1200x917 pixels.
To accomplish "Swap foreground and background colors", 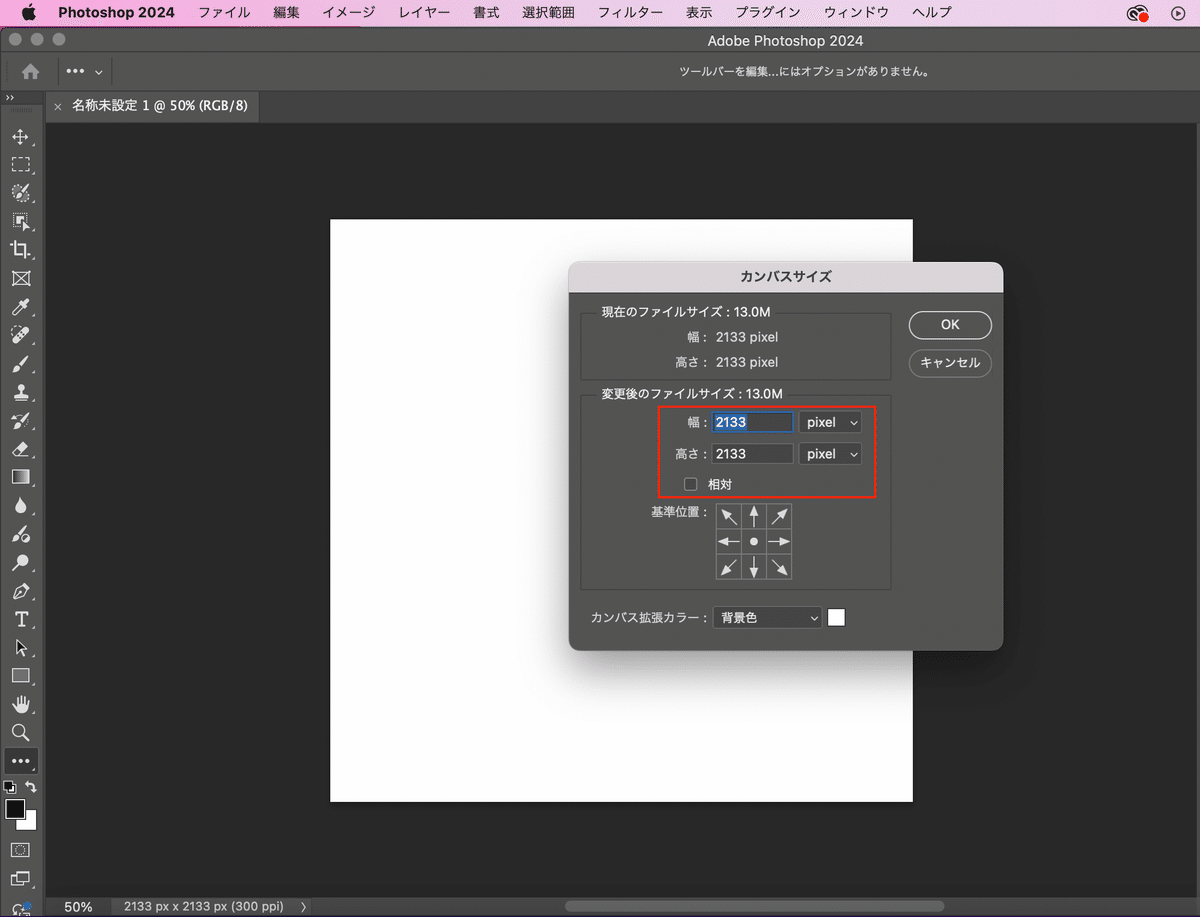I will pos(31,787).
